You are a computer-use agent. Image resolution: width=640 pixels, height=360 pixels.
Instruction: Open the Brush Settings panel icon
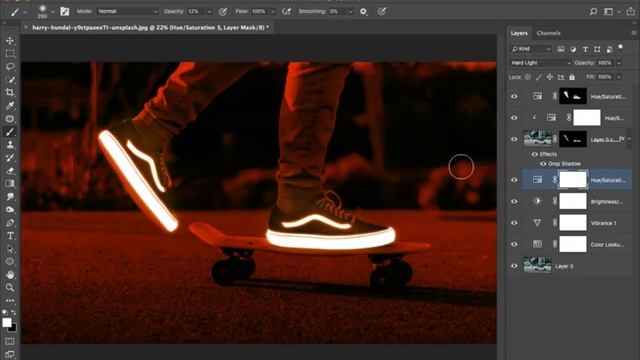[64, 11]
